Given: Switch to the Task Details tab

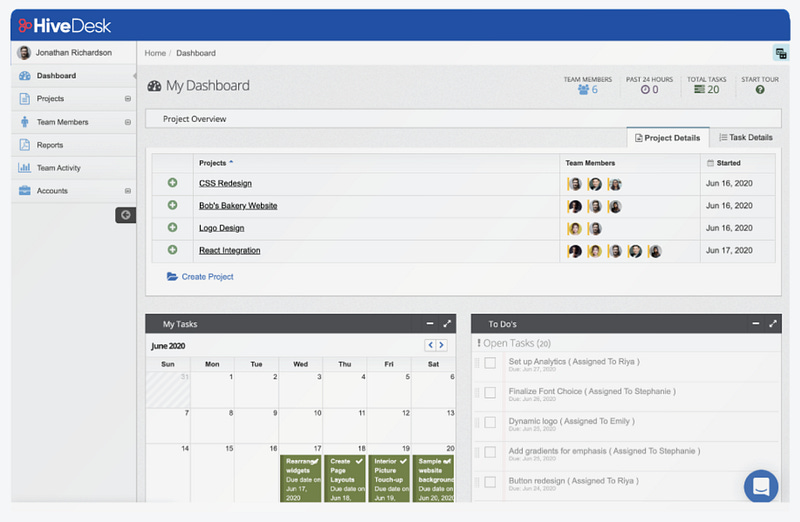Looking at the screenshot, I should tap(745, 137).
